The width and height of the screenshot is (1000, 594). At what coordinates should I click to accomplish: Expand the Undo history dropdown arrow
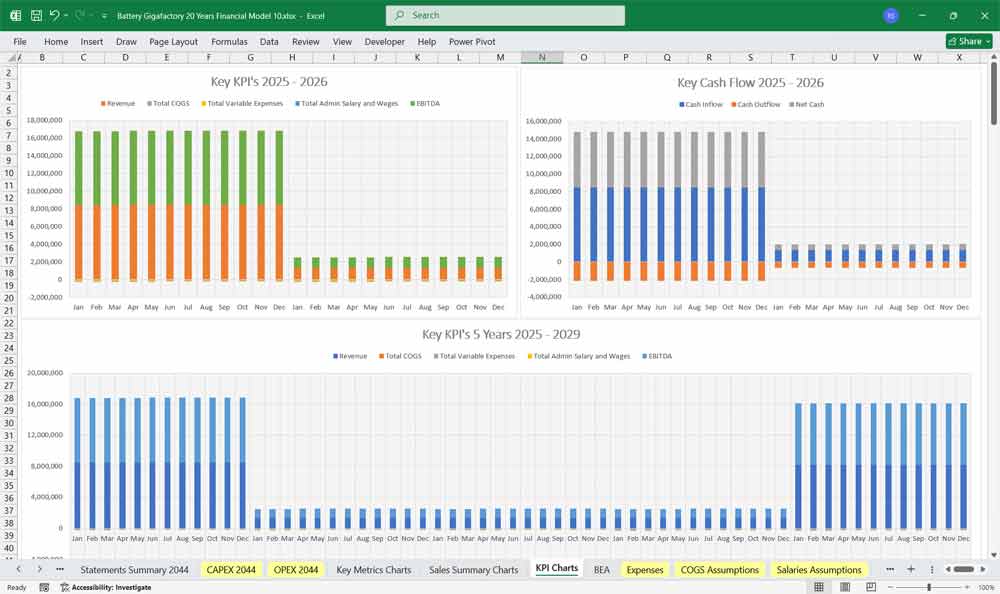pyautogui.click(x=66, y=16)
